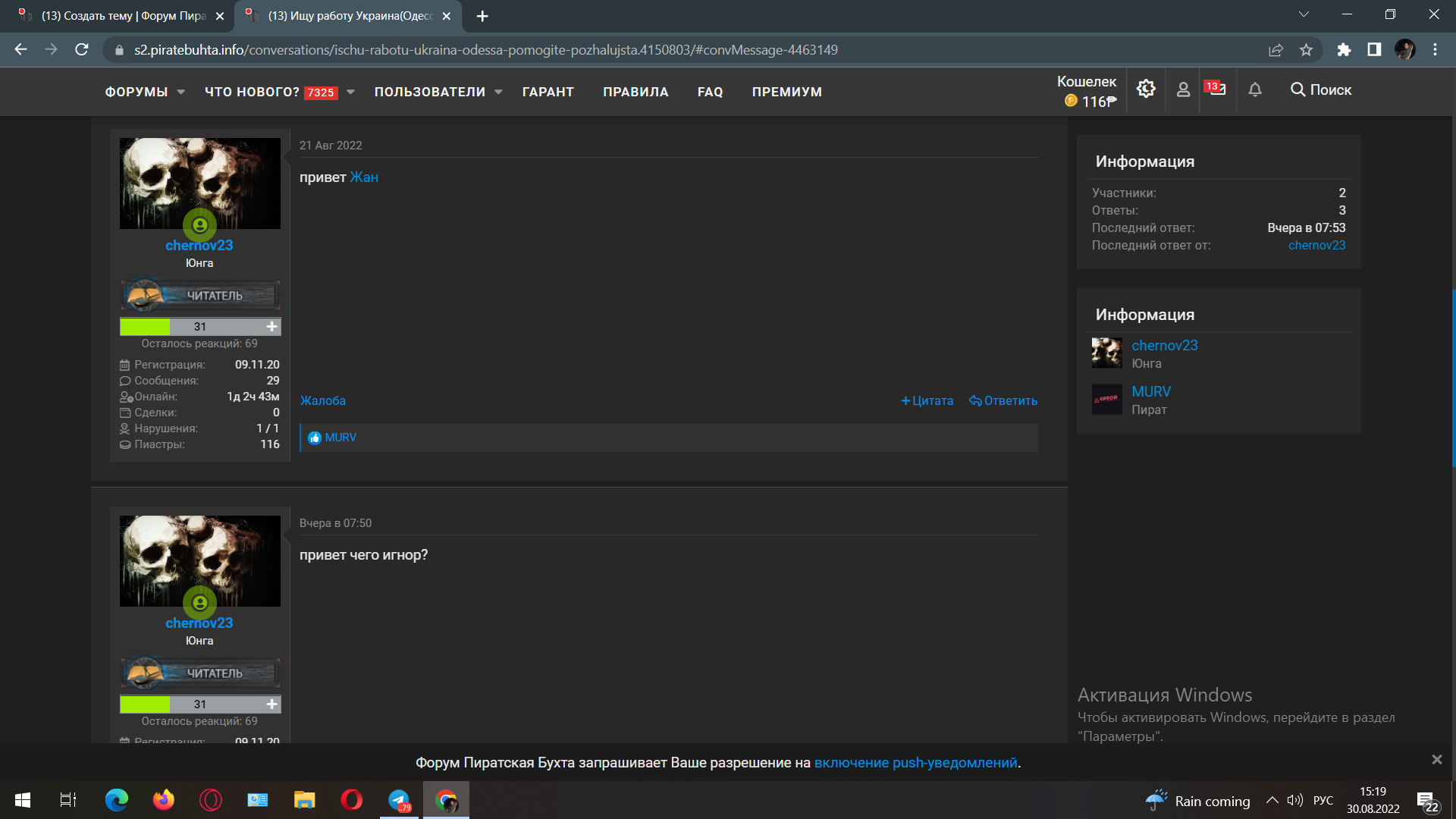Expand the ЧТО НОВОГО dropdown arrow
Viewport: 1456px width, 819px height.
[x=350, y=92]
